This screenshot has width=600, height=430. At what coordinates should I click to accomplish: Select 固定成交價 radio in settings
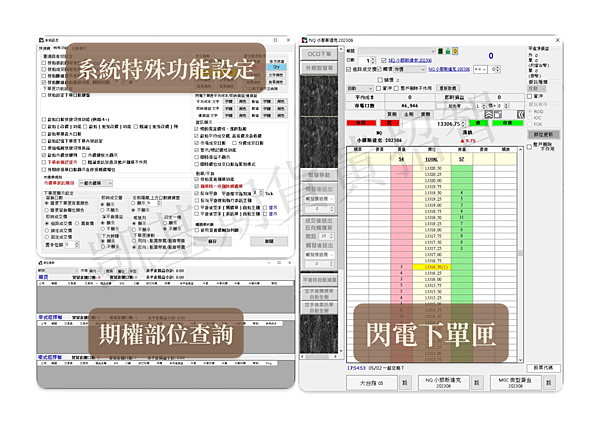pos(47,237)
